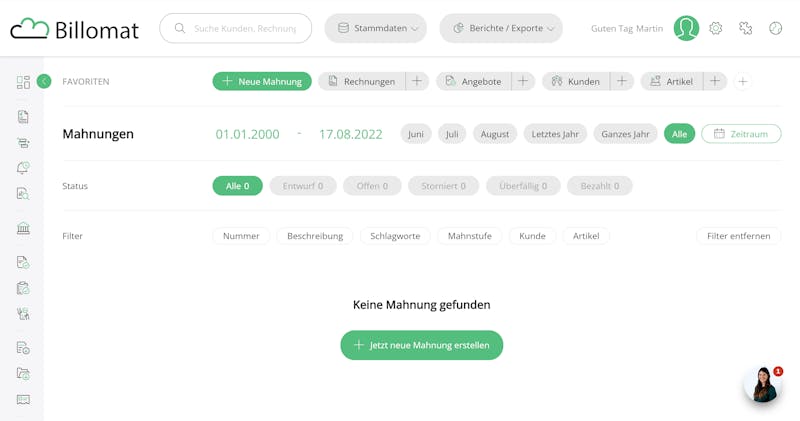Image resolution: width=800 pixels, height=421 pixels.
Task: Add the Schlagworte filter
Action: click(395, 236)
